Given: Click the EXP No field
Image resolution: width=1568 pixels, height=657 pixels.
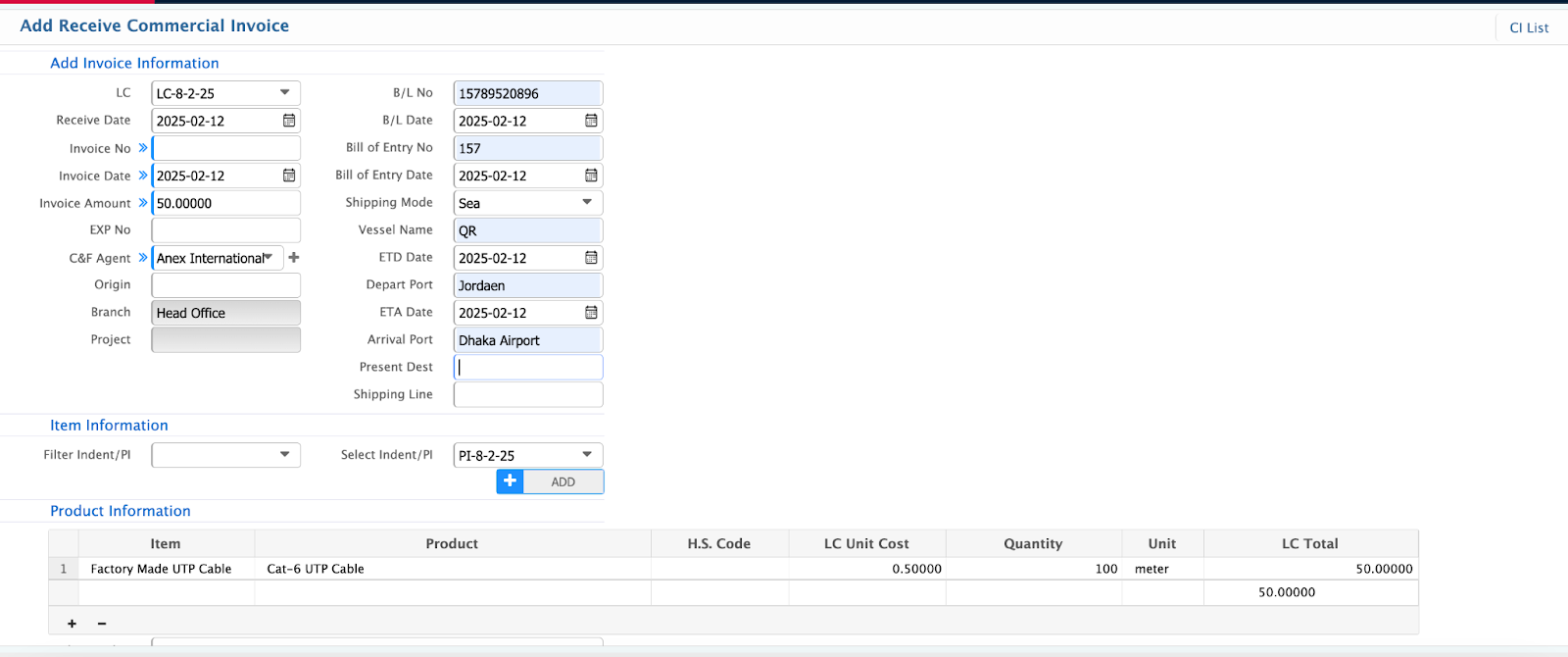Looking at the screenshot, I should point(225,230).
